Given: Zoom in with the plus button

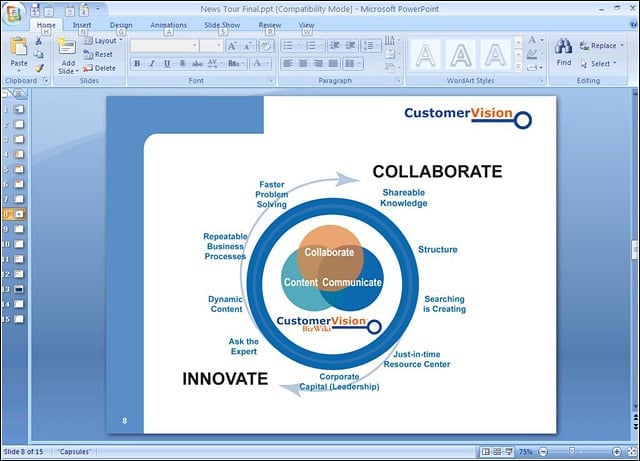Looking at the screenshot, I should point(617,452).
